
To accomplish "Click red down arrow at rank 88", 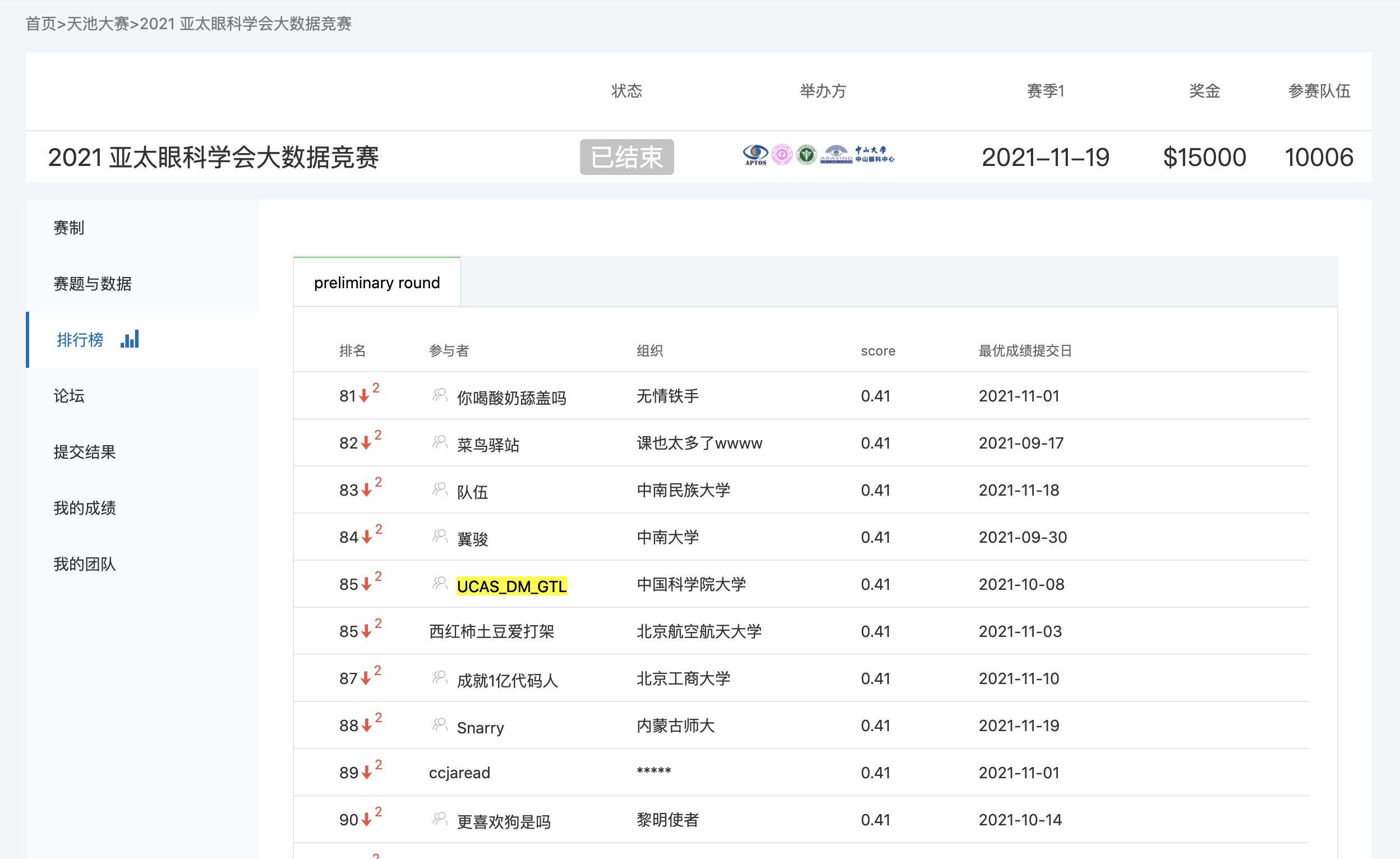I will 366,726.
